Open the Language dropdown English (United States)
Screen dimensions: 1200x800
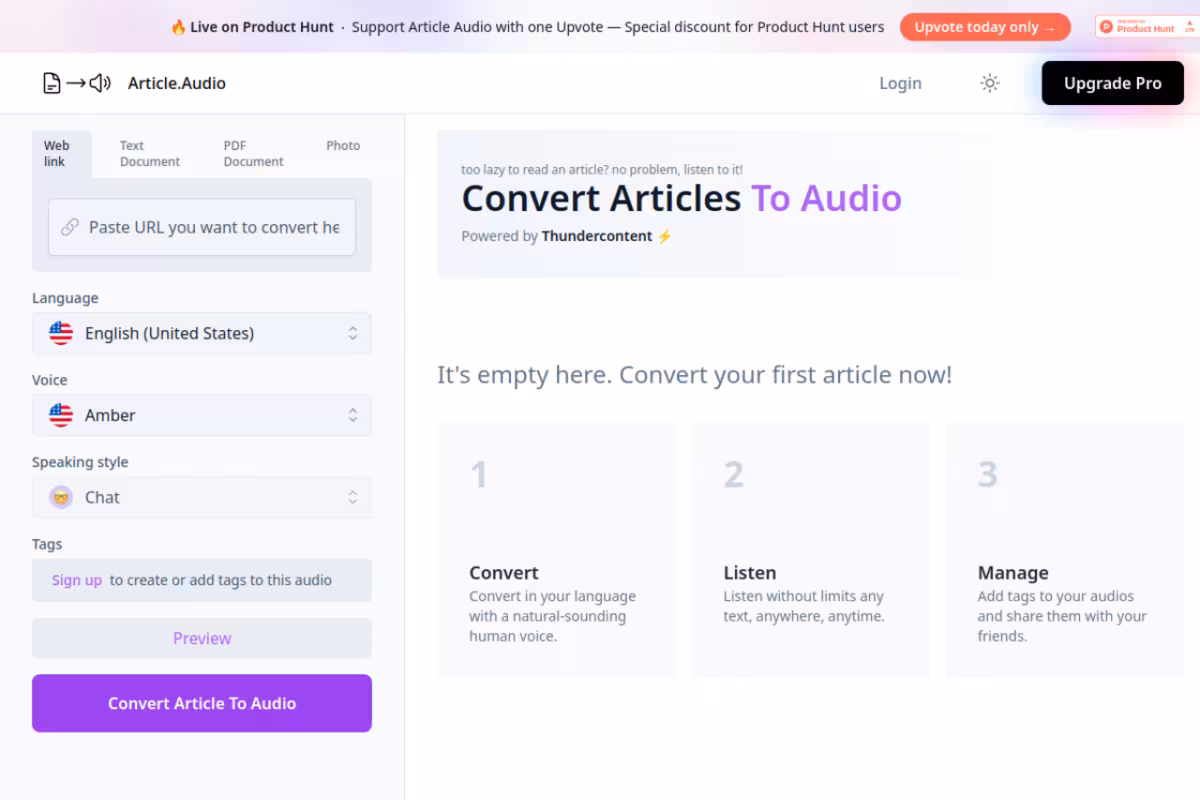pyautogui.click(x=202, y=333)
